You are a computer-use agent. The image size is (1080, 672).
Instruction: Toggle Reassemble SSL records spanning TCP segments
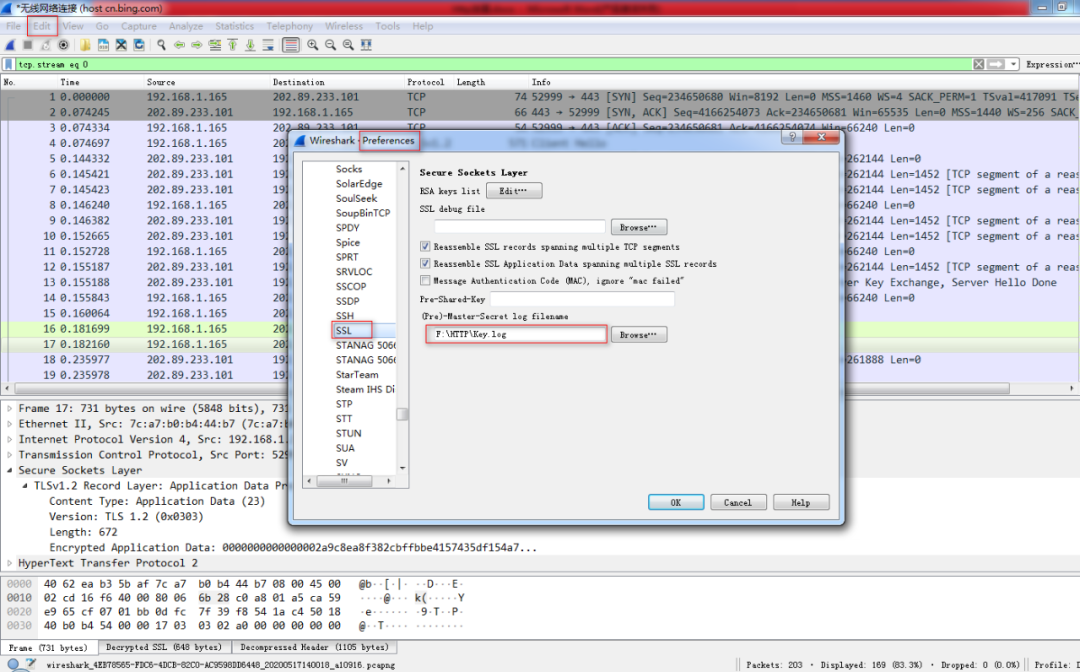(425, 246)
